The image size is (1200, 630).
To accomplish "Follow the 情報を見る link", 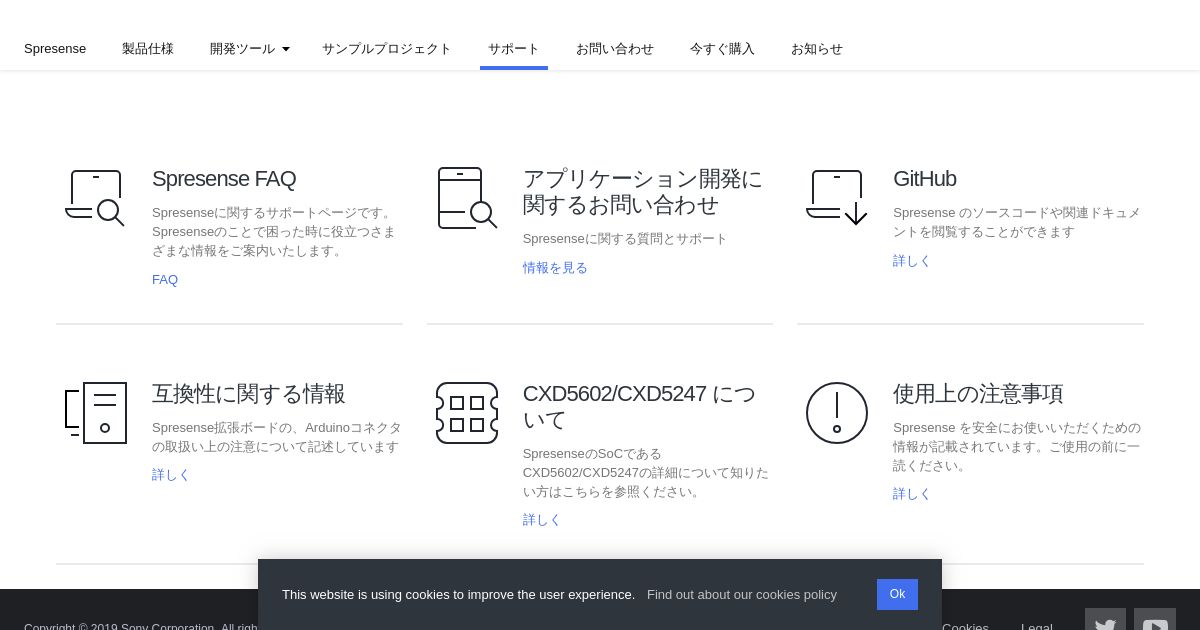I will point(555,268).
